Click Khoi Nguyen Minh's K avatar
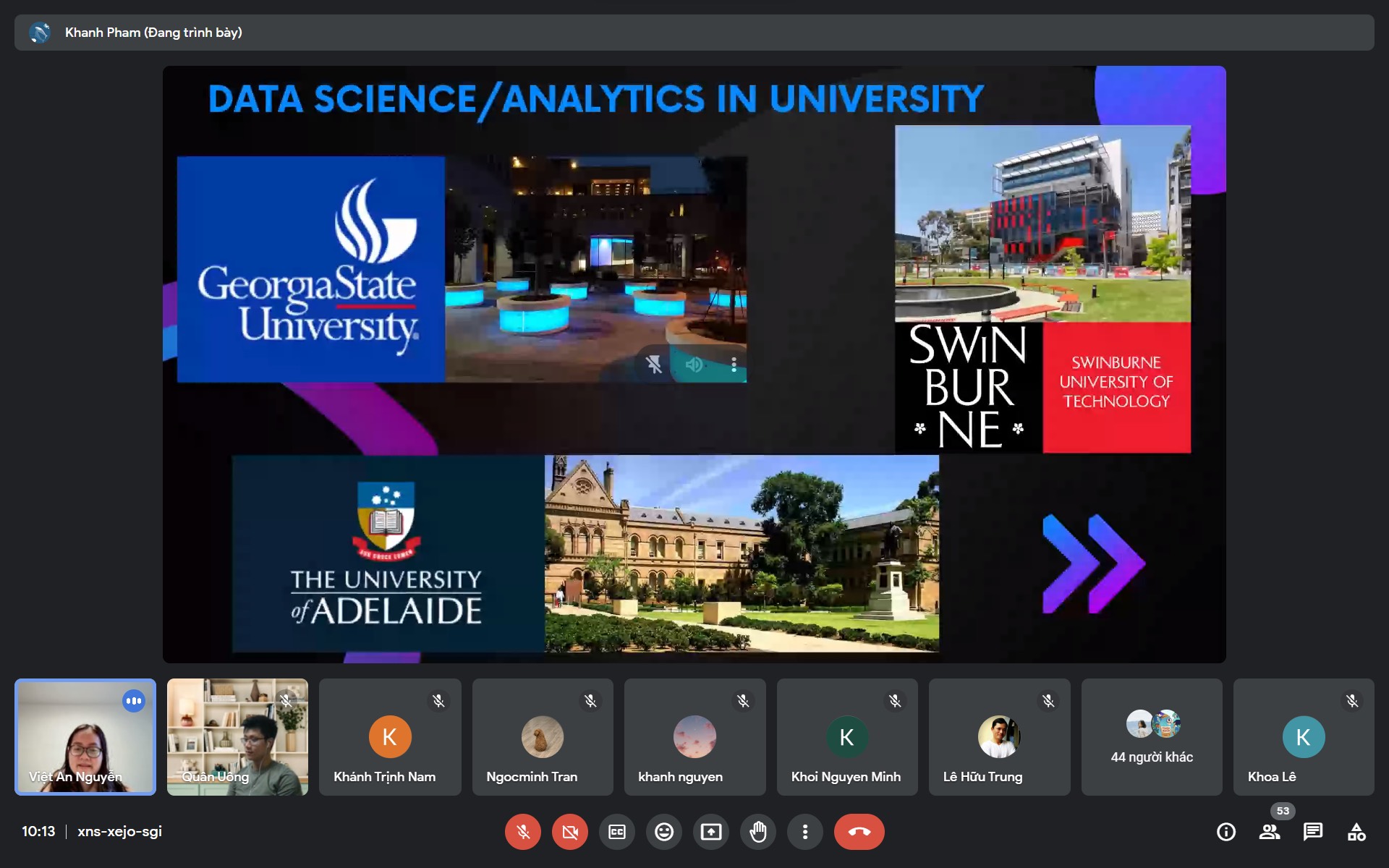The width and height of the screenshot is (1389, 868). (x=847, y=737)
